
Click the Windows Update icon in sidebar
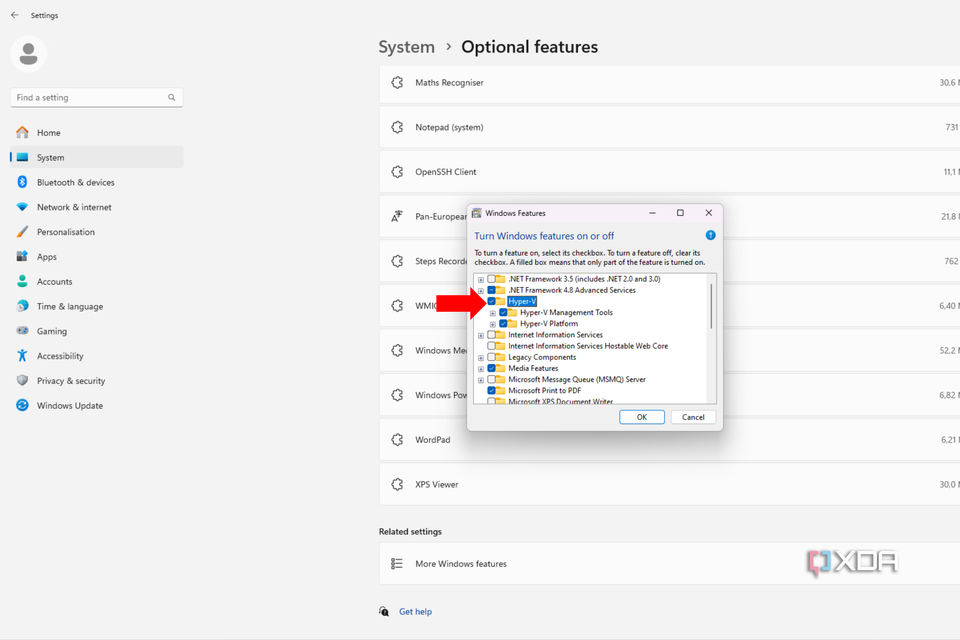pyautogui.click(x=22, y=406)
